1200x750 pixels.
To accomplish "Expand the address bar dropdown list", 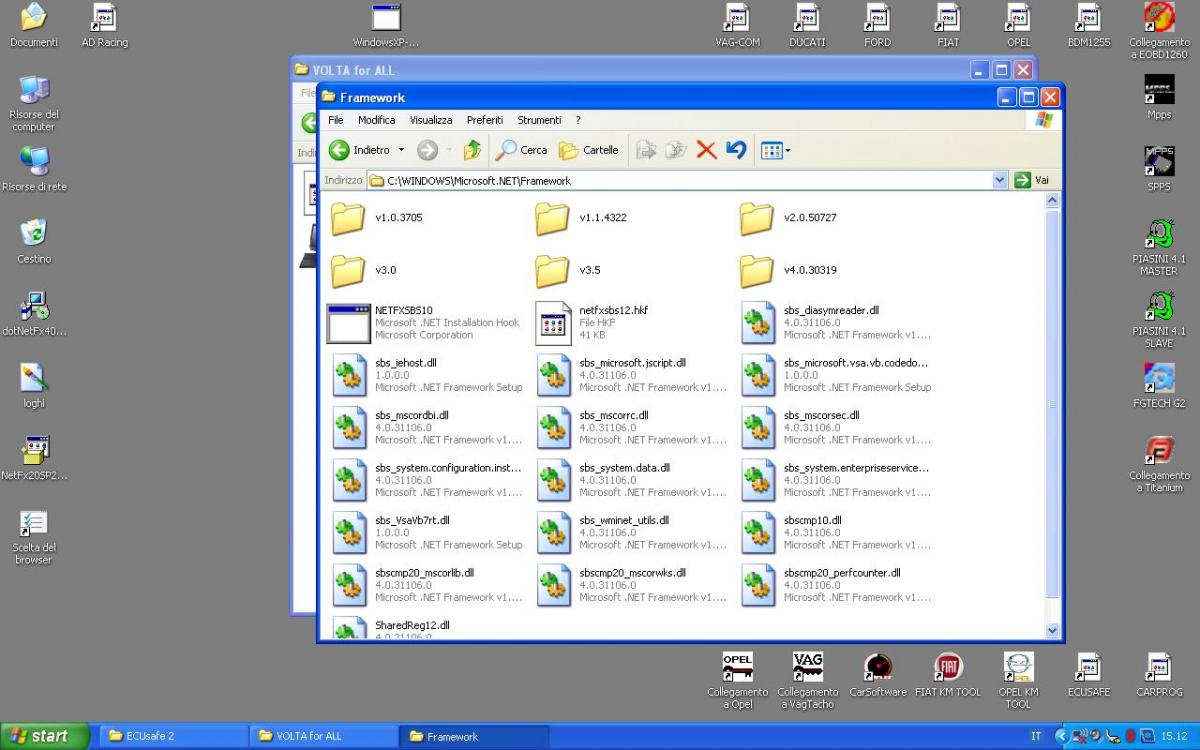I will (x=1000, y=180).
